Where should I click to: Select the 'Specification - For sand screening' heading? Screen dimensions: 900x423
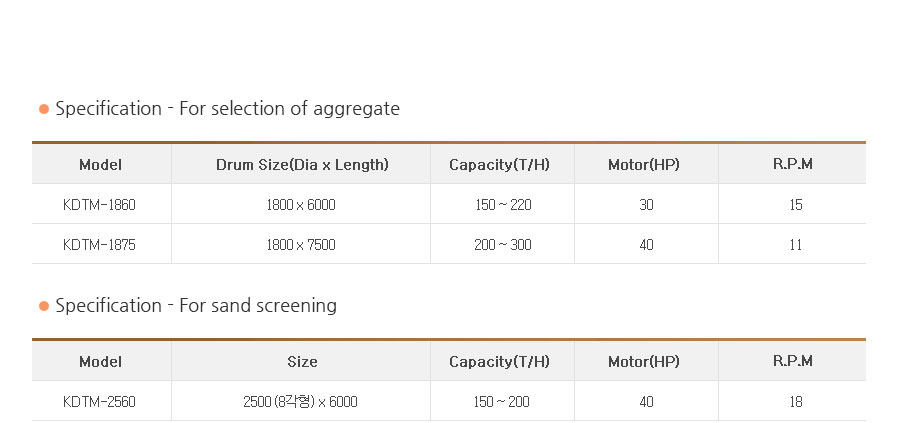click(196, 305)
